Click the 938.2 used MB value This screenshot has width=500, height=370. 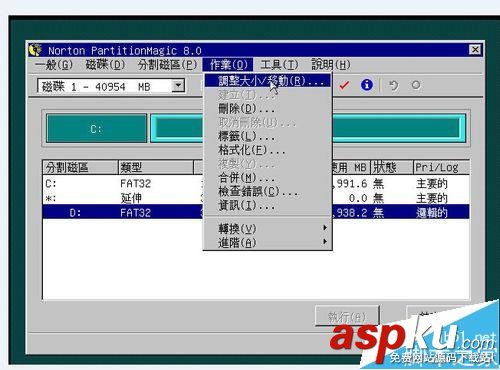coord(351,213)
